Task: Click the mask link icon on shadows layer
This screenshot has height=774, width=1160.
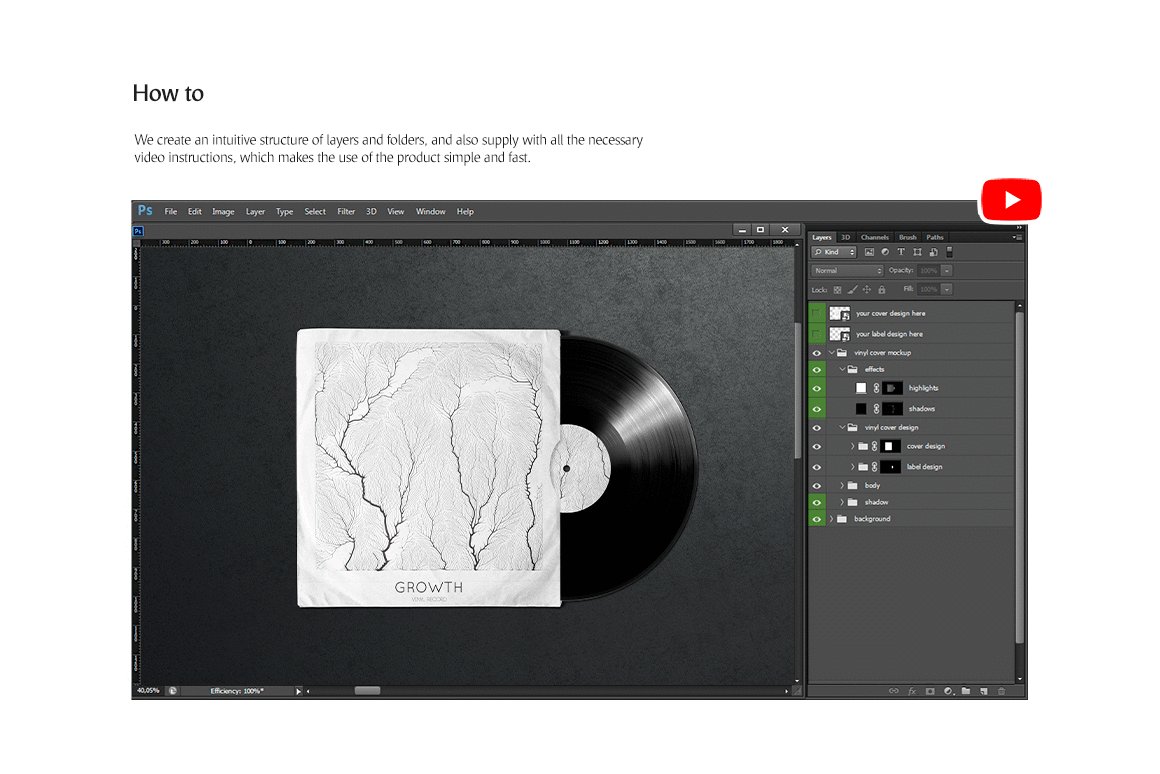Action: (876, 408)
